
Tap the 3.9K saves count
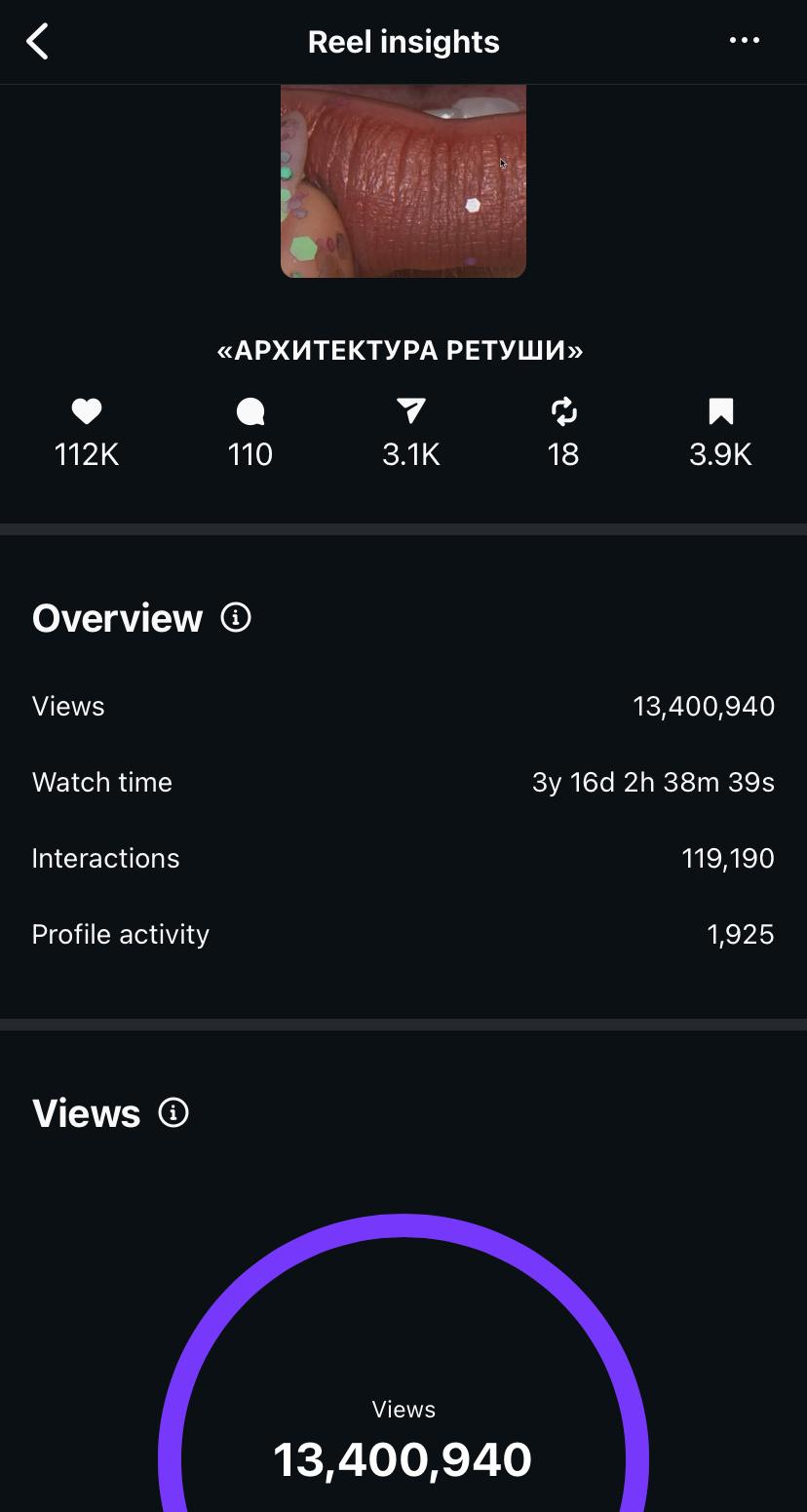[720, 455]
